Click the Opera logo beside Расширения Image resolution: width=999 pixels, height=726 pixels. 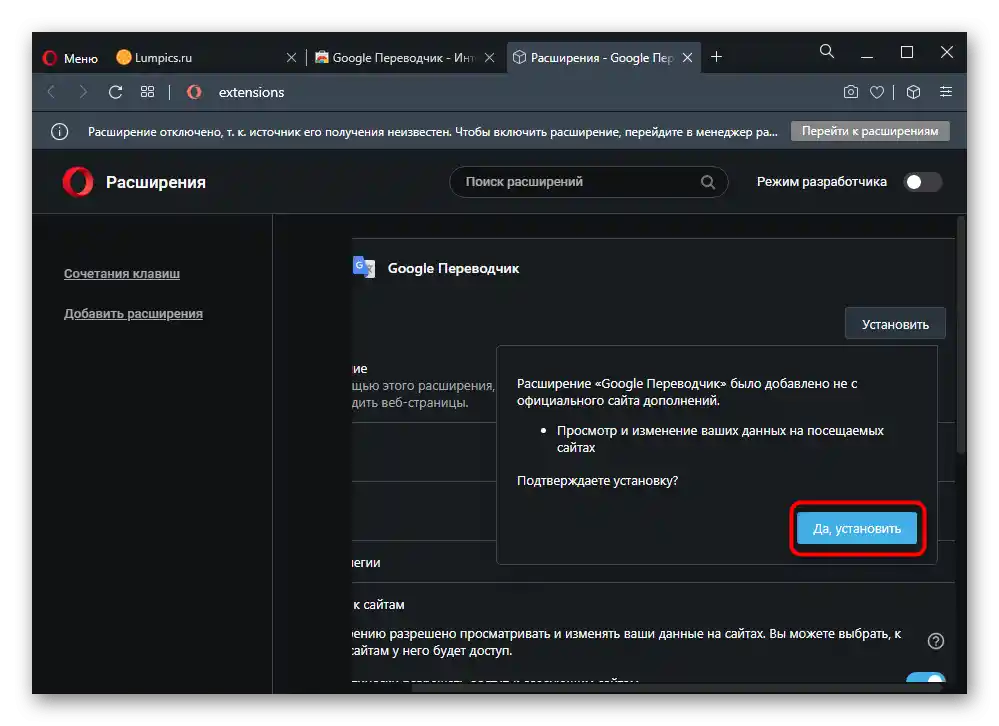click(x=78, y=182)
